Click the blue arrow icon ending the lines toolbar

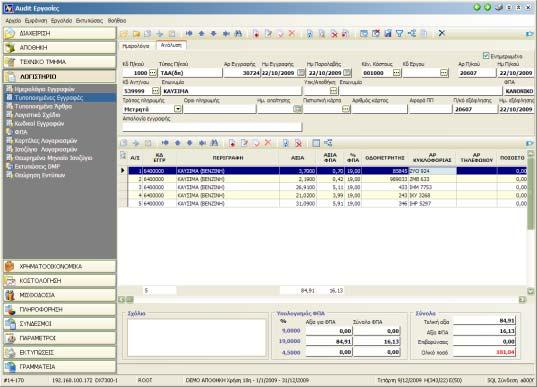(529, 143)
